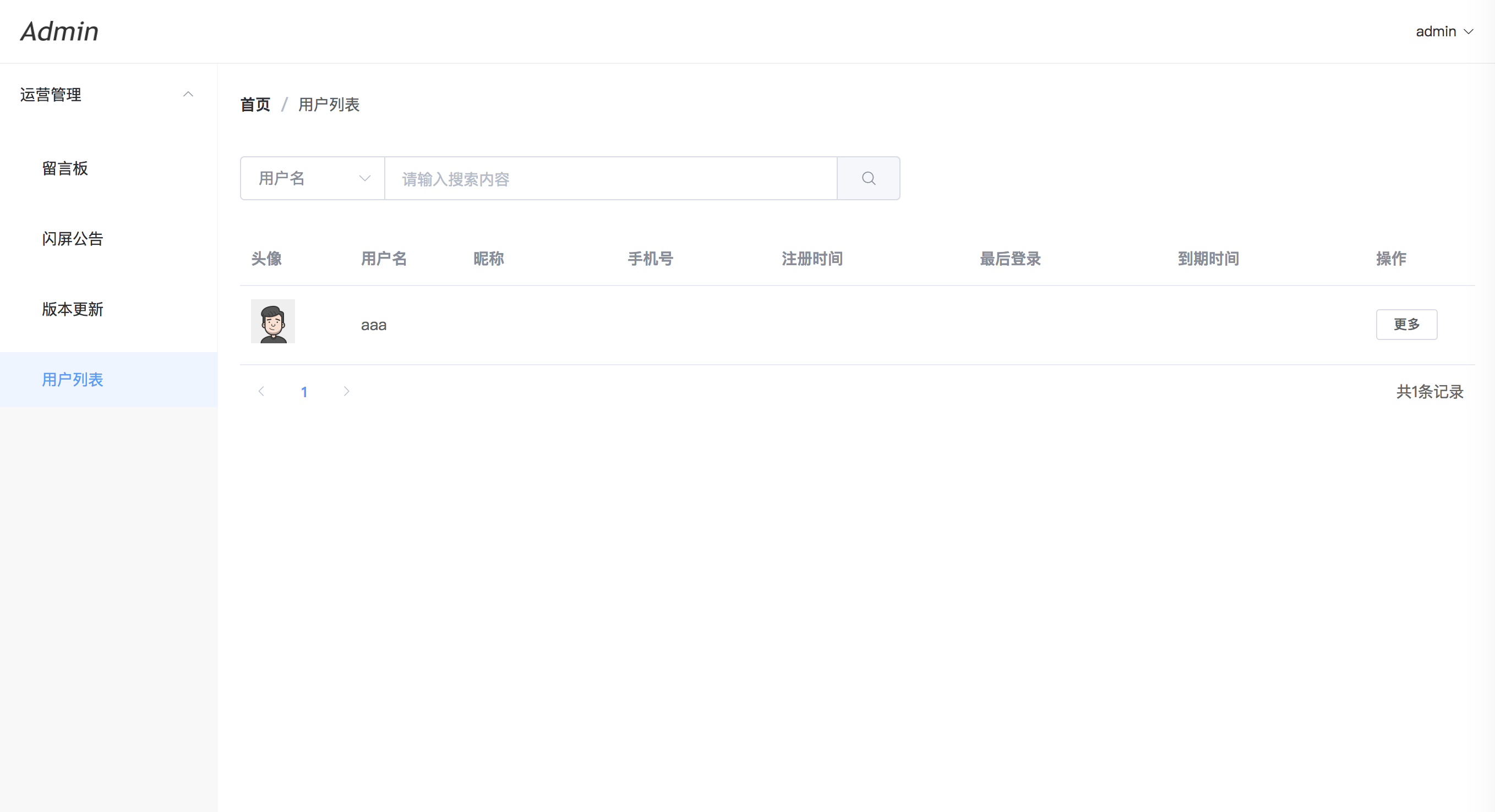
Task: Click the 首页 breadcrumb link
Action: point(255,105)
